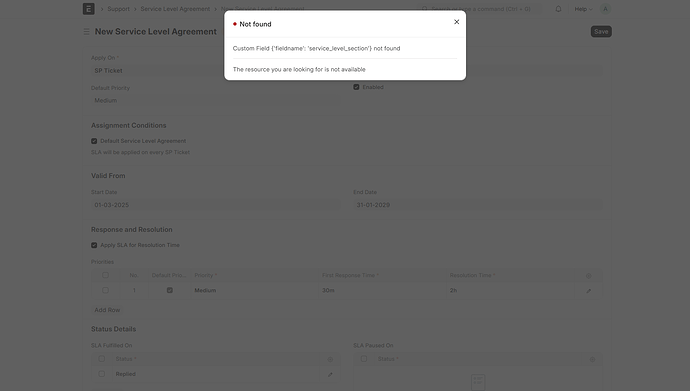Select all rows in SLA Paused On table
The image size is (690, 391).
click(x=364, y=359)
